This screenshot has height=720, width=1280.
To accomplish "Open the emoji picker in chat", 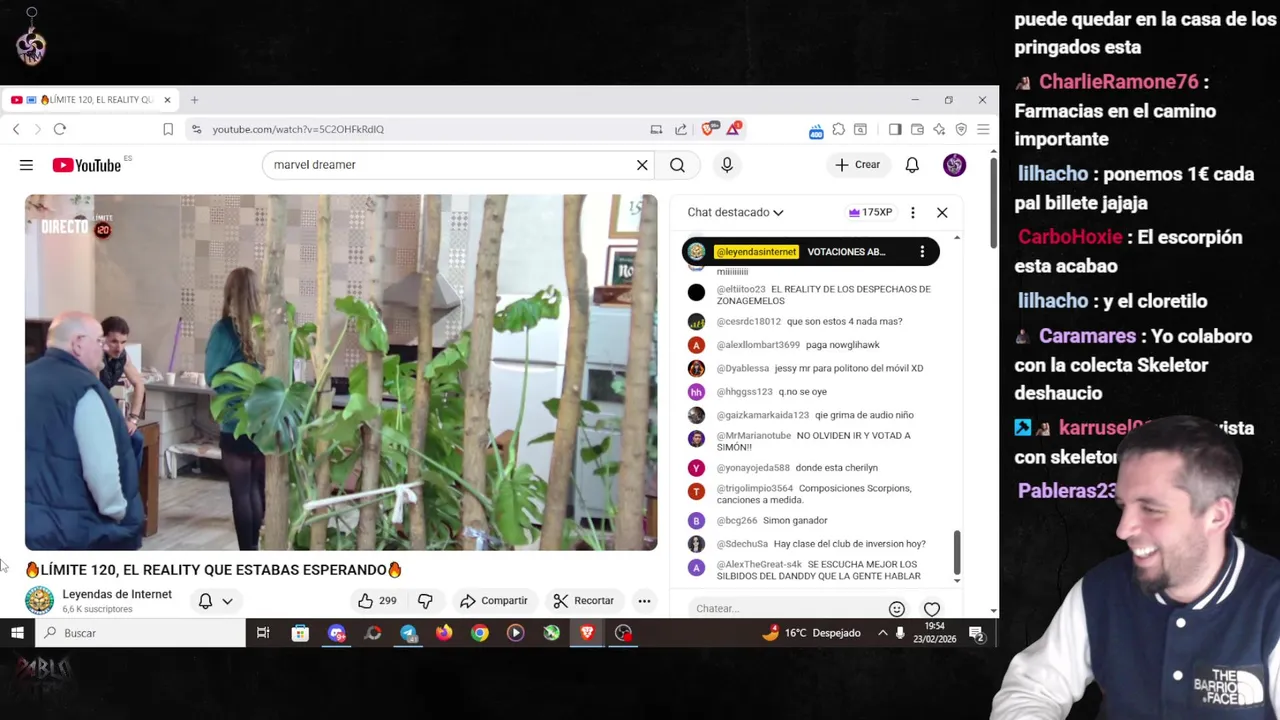I will [897, 609].
